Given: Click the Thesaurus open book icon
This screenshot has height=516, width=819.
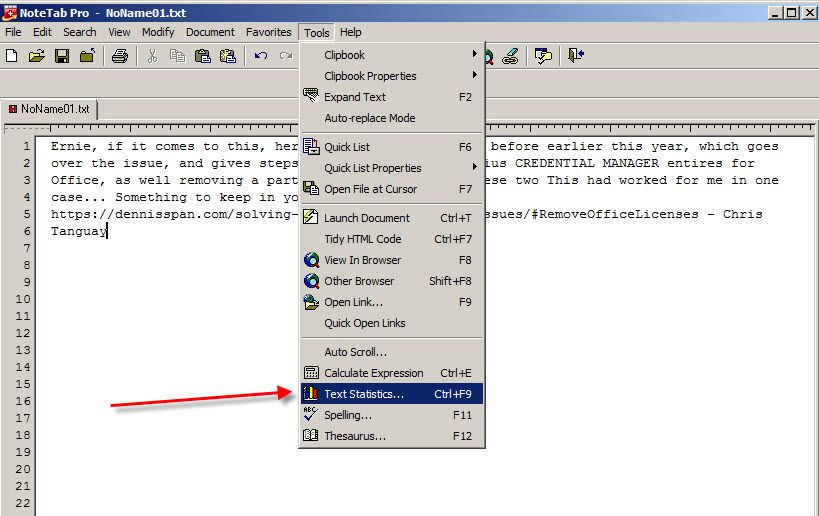Looking at the screenshot, I should (311, 435).
